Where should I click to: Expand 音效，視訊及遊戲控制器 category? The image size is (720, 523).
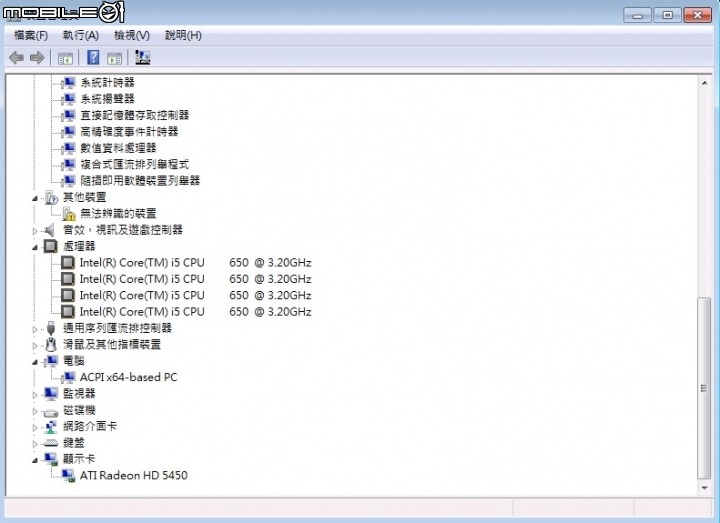(35, 231)
